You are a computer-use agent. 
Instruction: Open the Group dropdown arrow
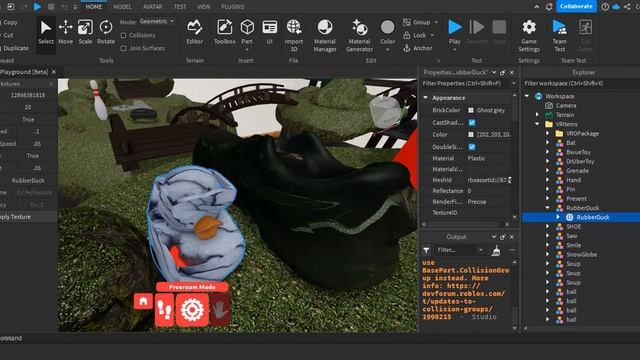[x=436, y=22]
